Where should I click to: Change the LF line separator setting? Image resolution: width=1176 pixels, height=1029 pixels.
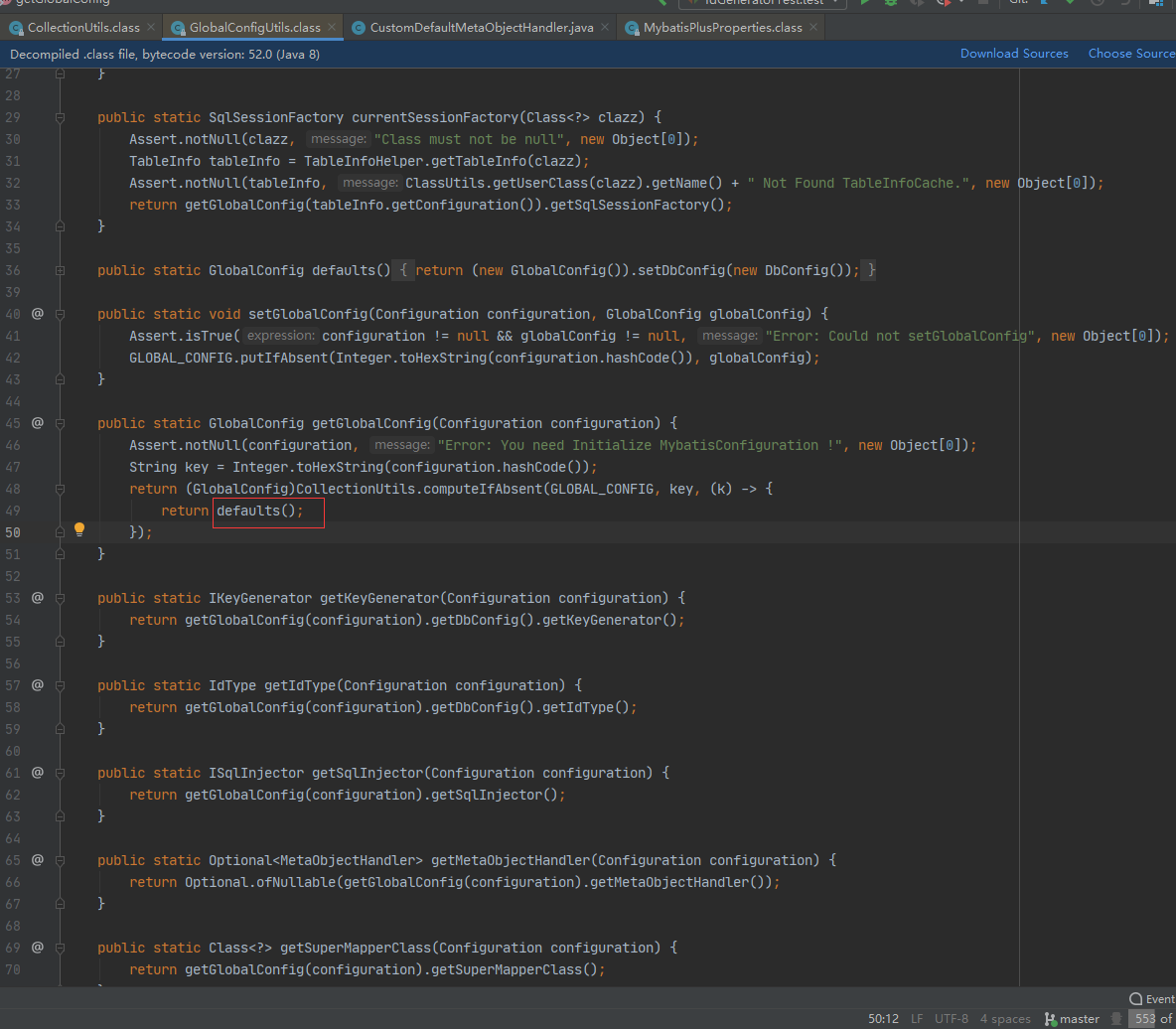click(916, 1018)
